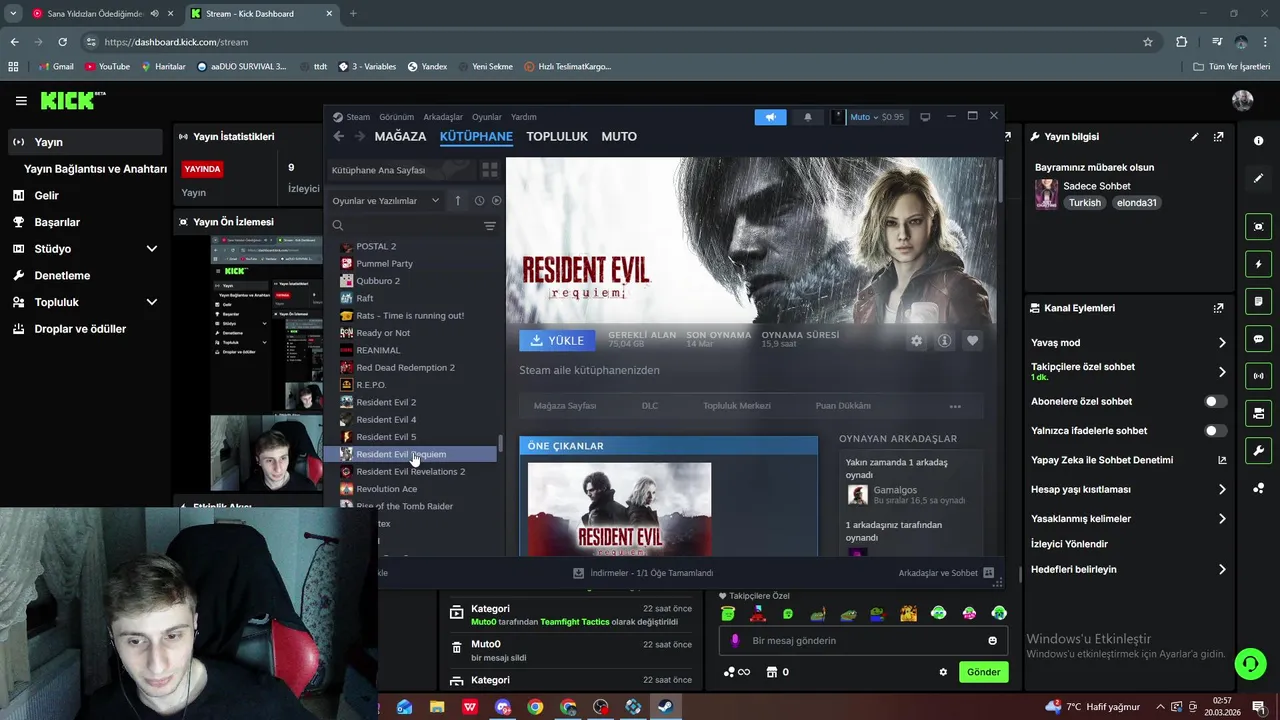The image size is (1280, 720).
Task: Pop out the Yayın bilgisi panel
Action: pos(1218,137)
